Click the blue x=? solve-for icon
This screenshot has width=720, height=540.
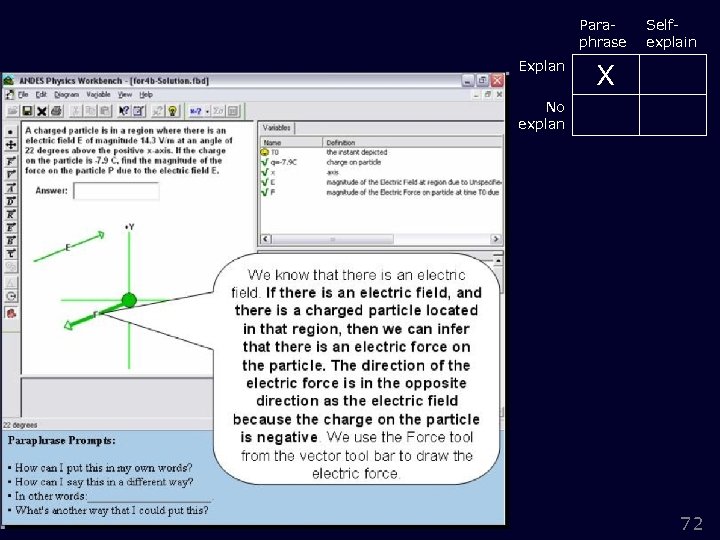pos(196,111)
